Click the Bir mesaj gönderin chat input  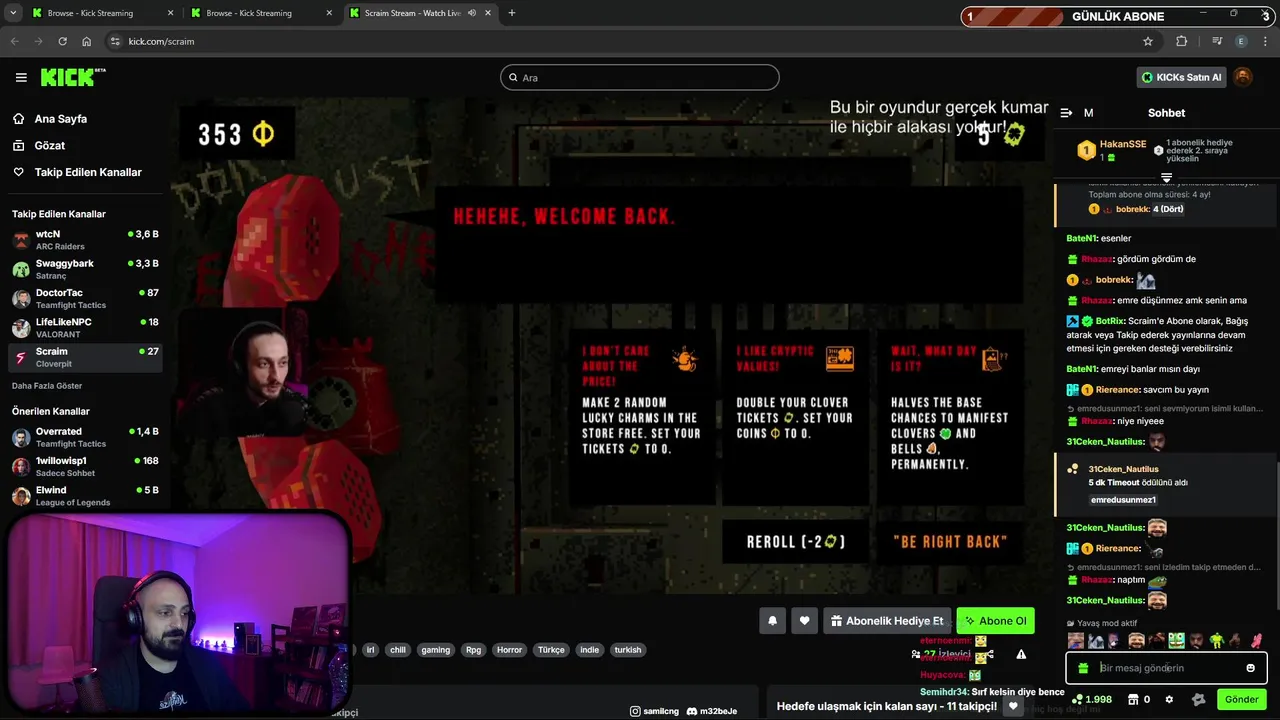click(x=1166, y=668)
